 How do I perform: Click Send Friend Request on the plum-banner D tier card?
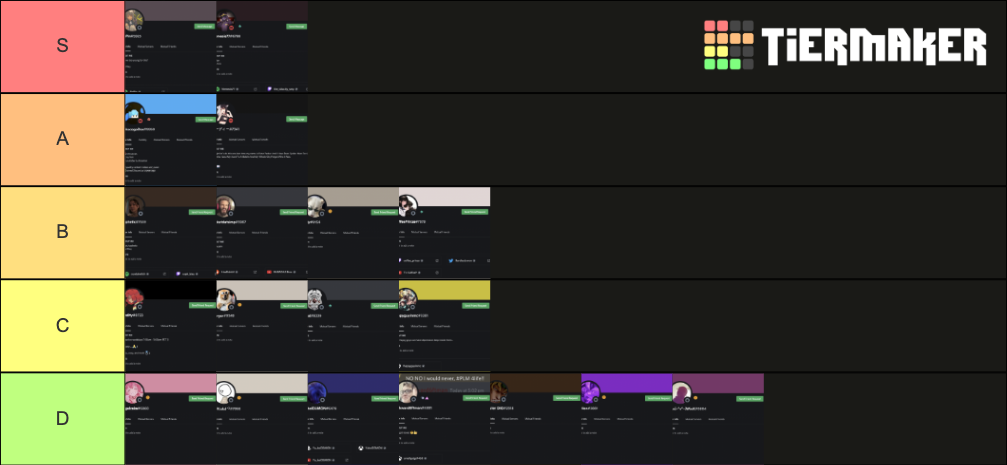tap(749, 398)
